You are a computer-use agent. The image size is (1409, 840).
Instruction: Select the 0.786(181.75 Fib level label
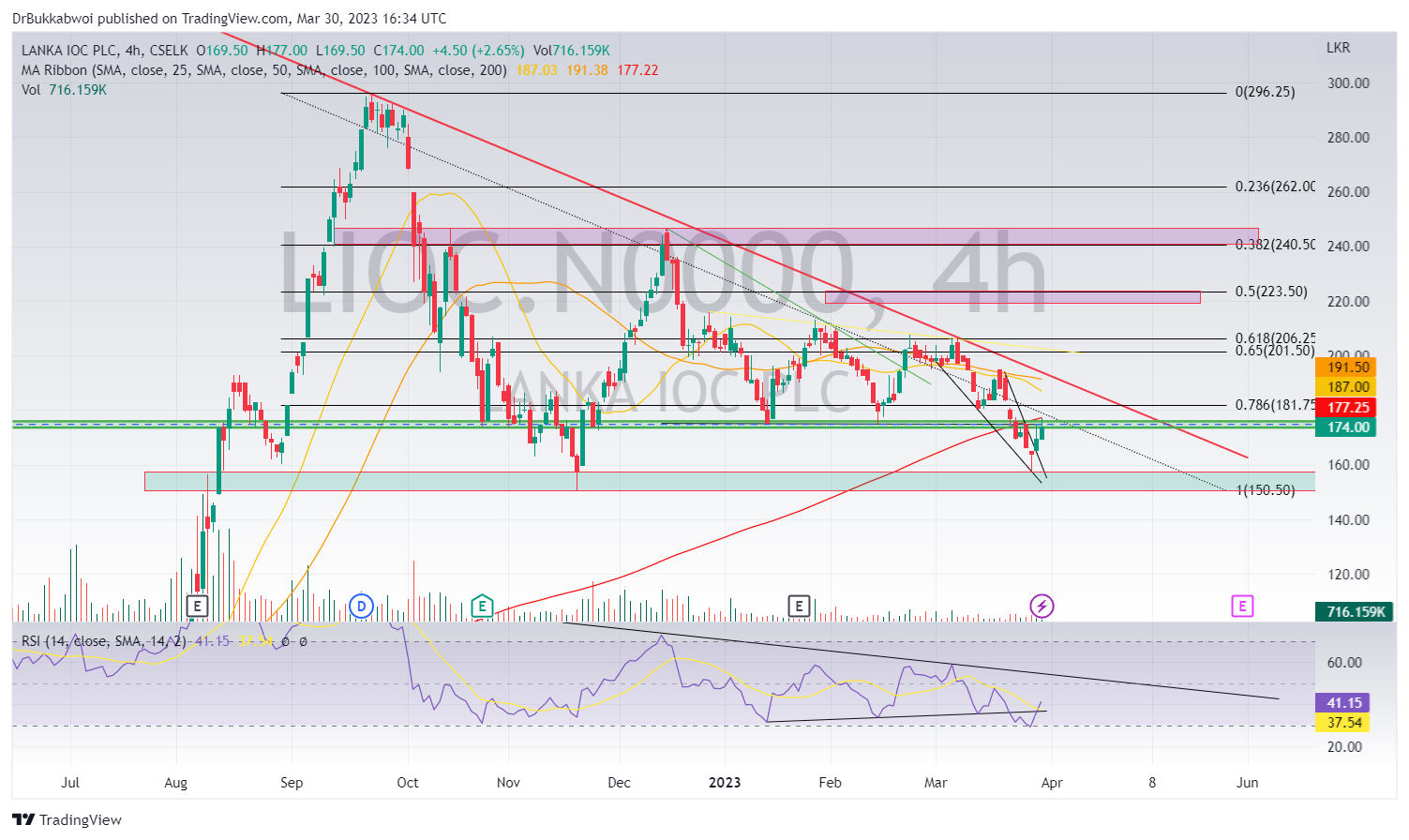point(1275,405)
